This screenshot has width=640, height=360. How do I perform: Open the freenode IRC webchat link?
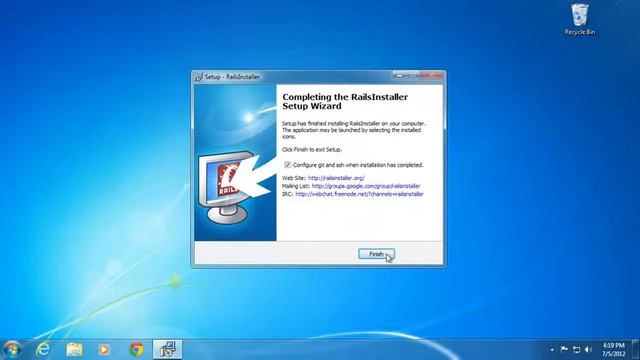(x=359, y=194)
